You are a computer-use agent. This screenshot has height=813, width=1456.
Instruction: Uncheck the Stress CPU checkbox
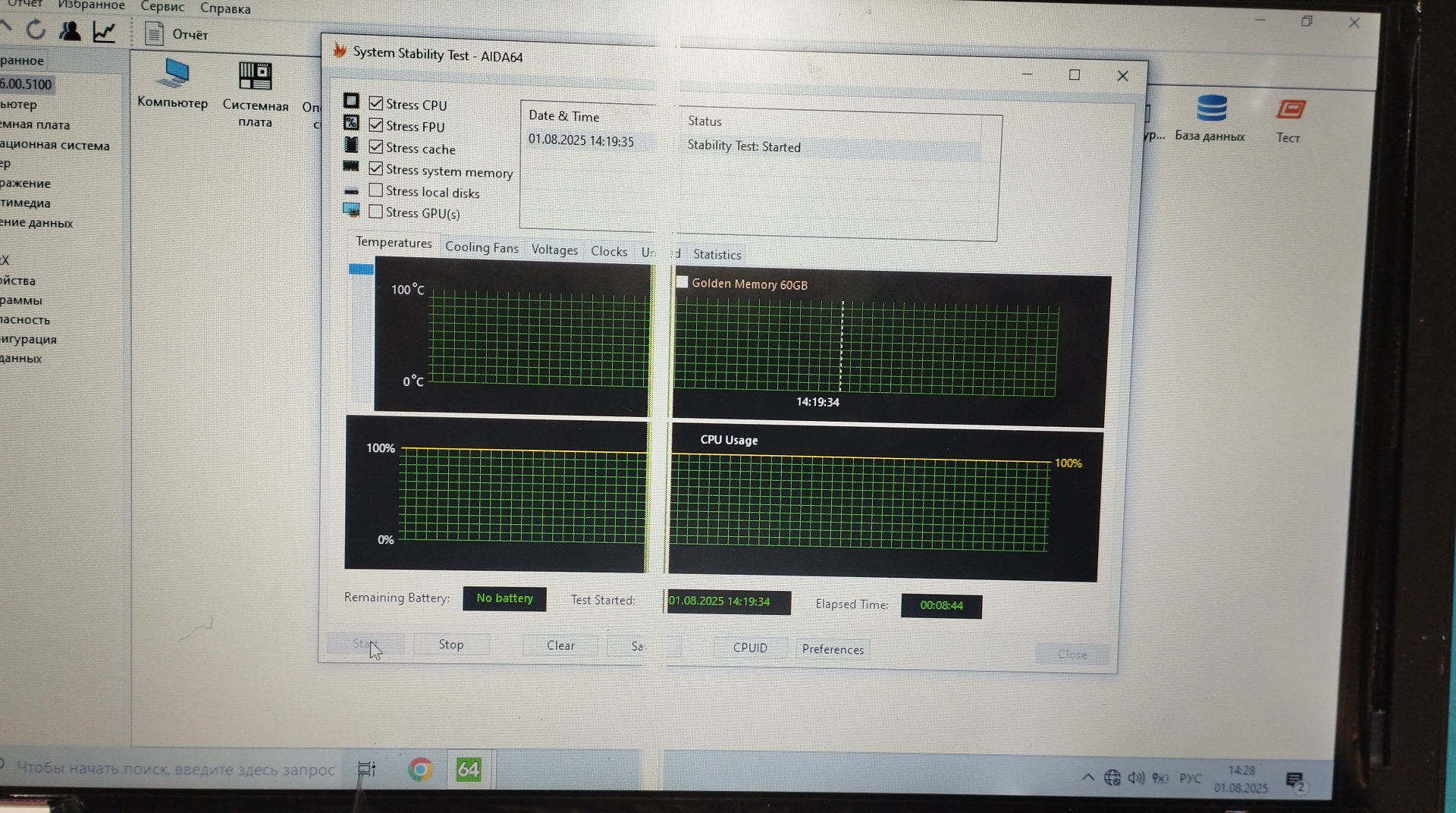tap(376, 103)
